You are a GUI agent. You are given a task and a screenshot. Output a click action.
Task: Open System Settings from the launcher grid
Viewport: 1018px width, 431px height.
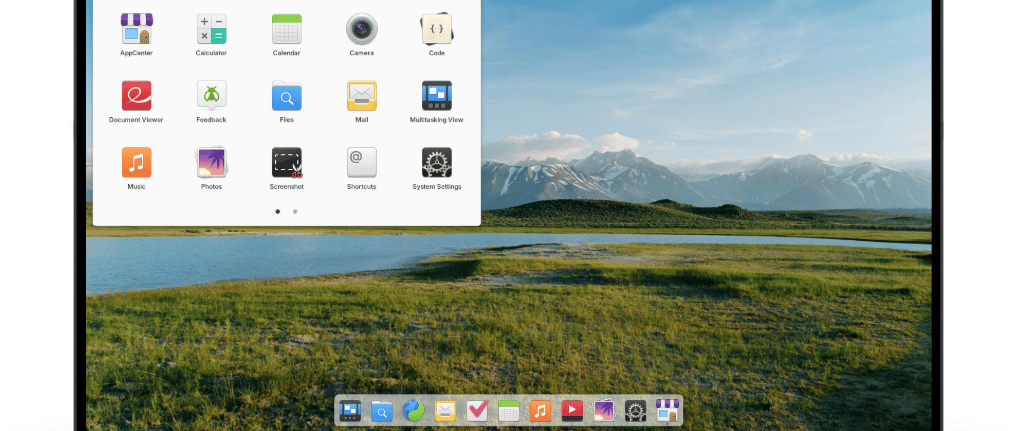437,162
